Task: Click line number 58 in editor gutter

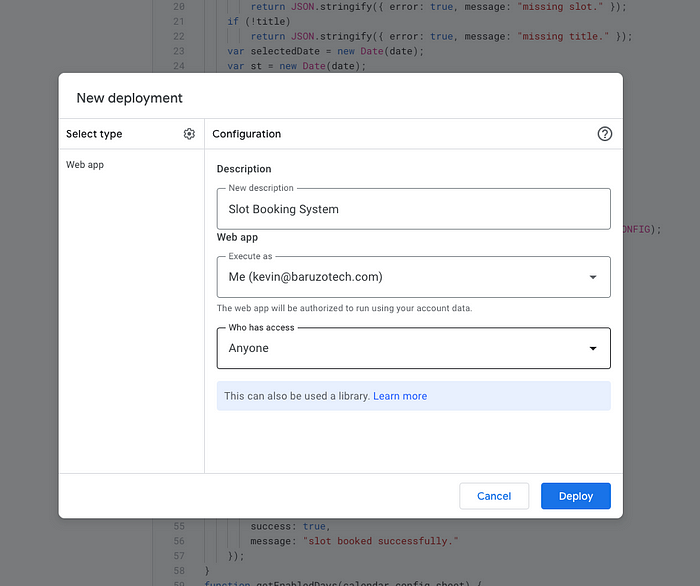Action: coord(179,570)
